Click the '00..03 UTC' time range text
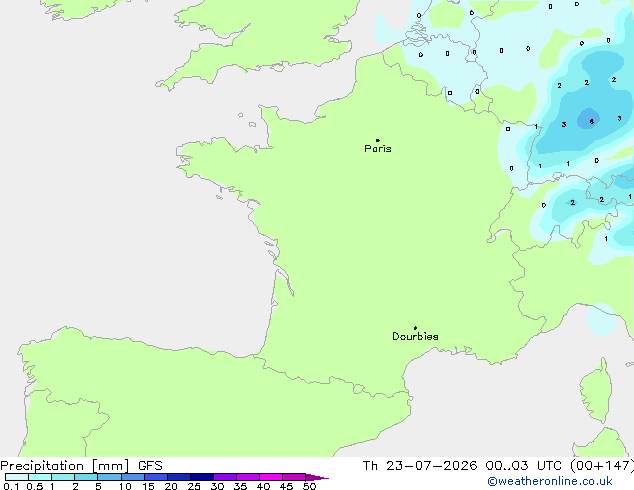The height and width of the screenshot is (490, 634). pyautogui.click(x=523, y=466)
